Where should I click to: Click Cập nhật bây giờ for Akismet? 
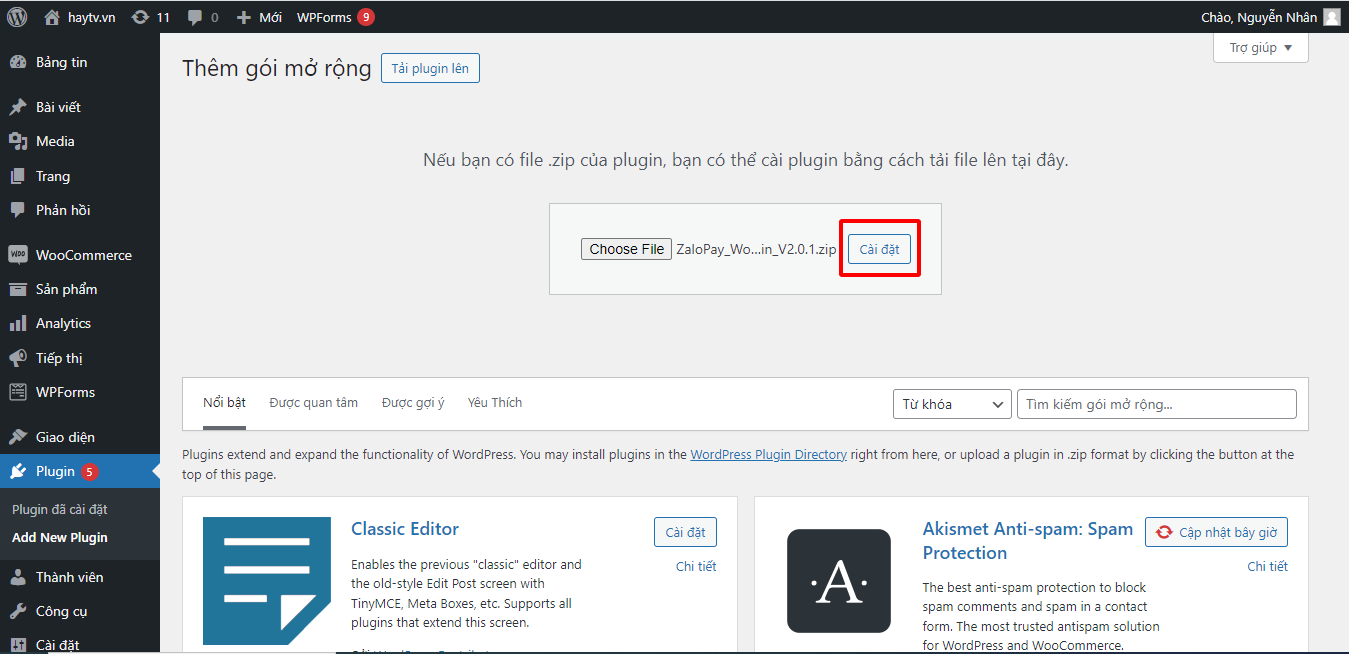(1216, 532)
